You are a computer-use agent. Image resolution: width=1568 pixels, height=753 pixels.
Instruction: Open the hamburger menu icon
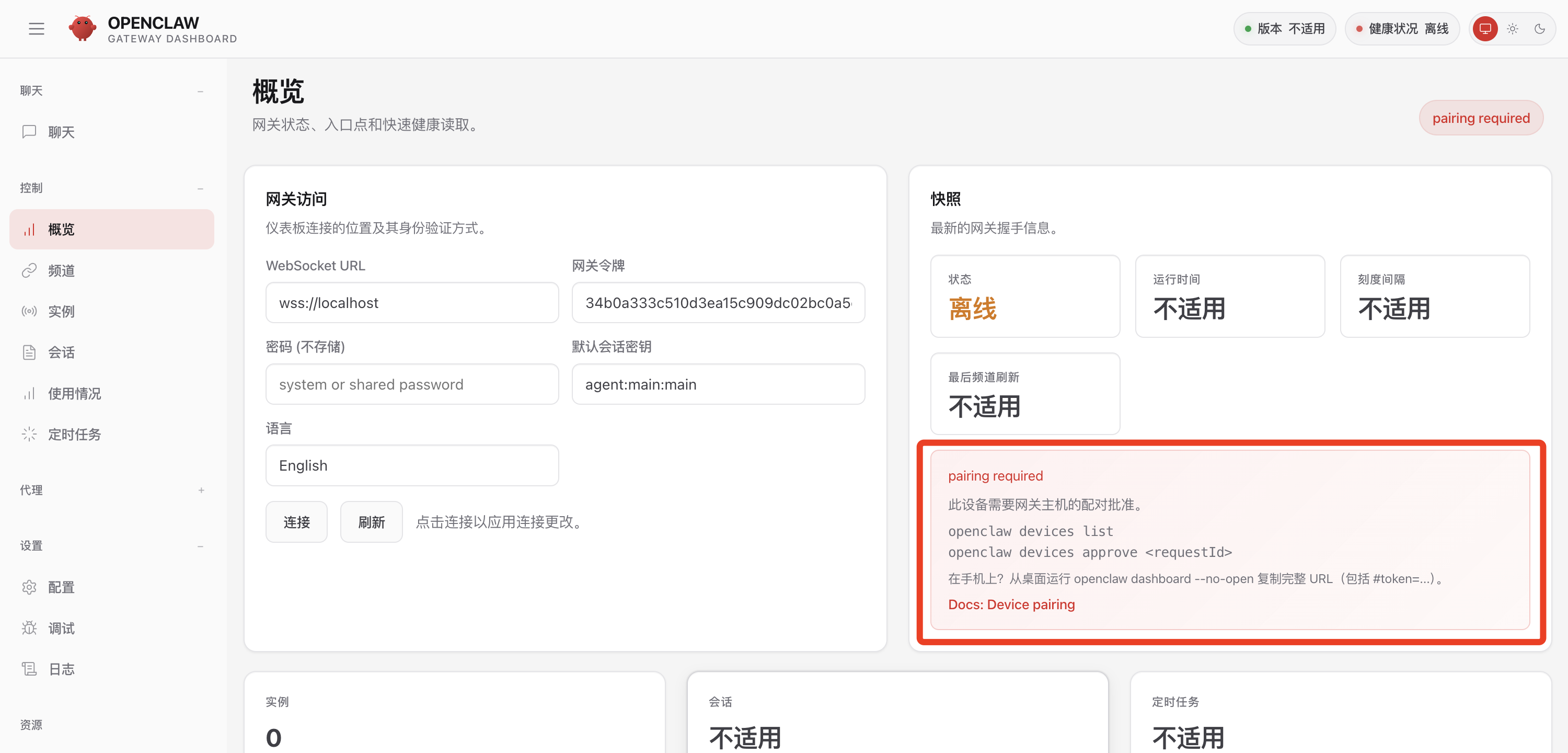point(37,29)
